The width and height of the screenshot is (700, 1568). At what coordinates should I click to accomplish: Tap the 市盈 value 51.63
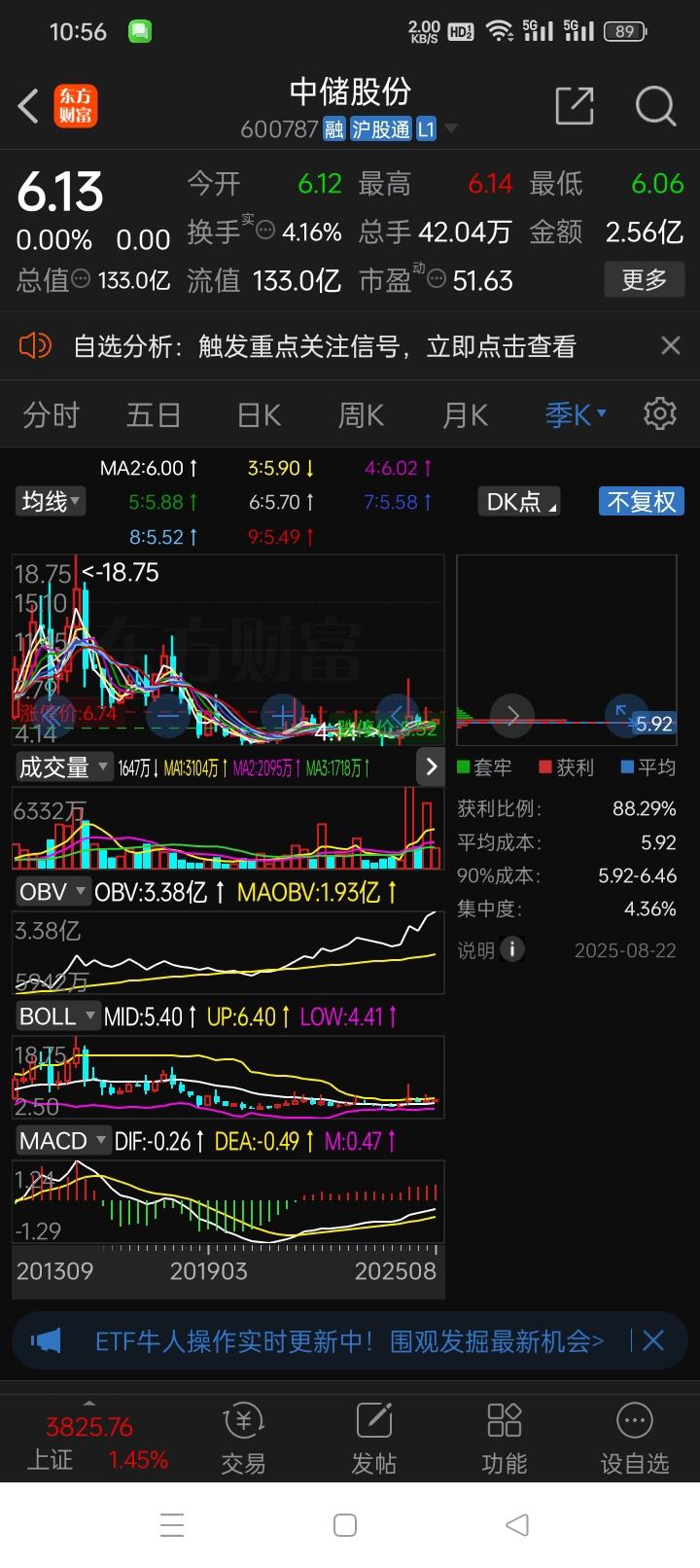[482, 280]
